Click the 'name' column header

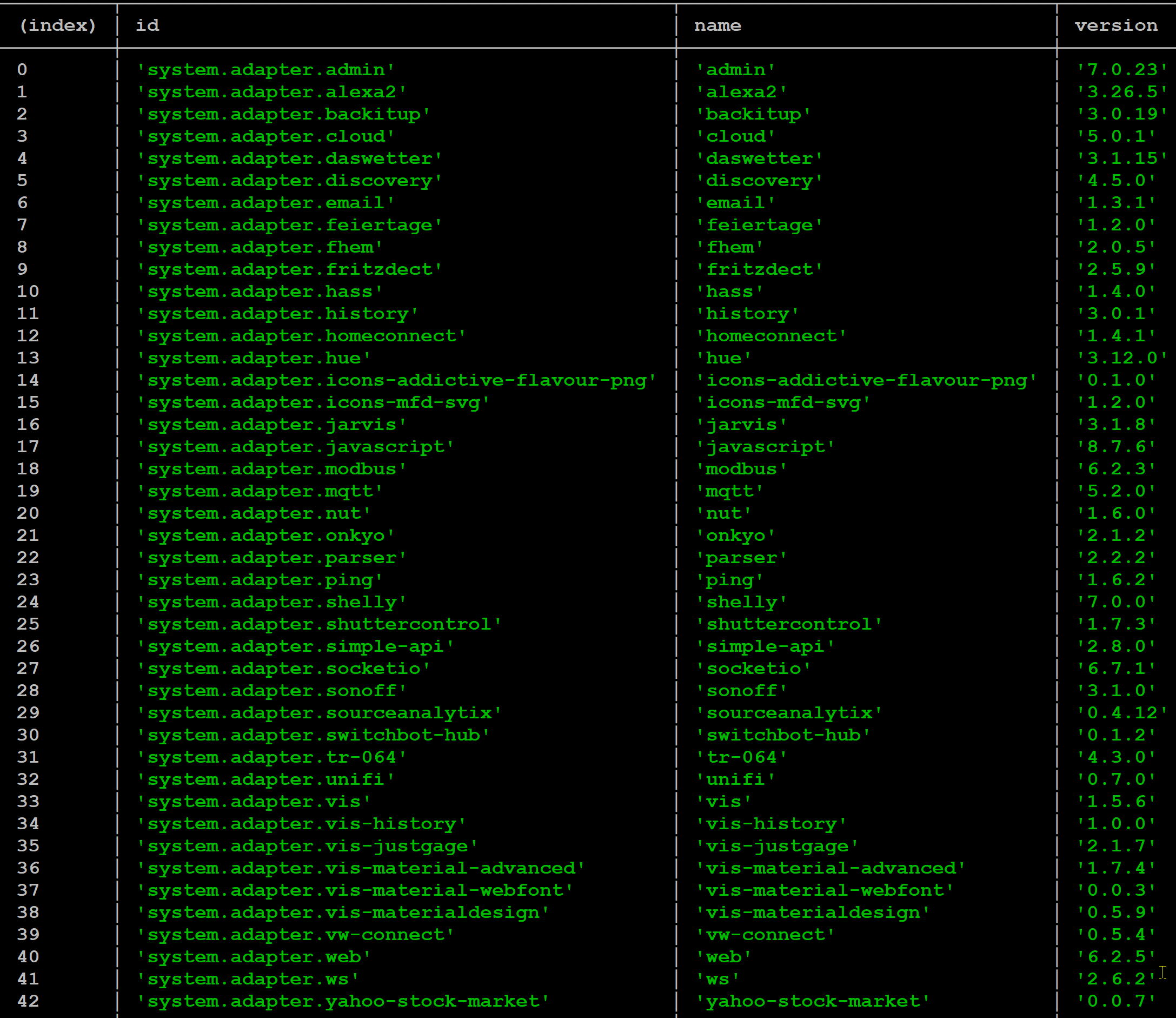(x=717, y=25)
